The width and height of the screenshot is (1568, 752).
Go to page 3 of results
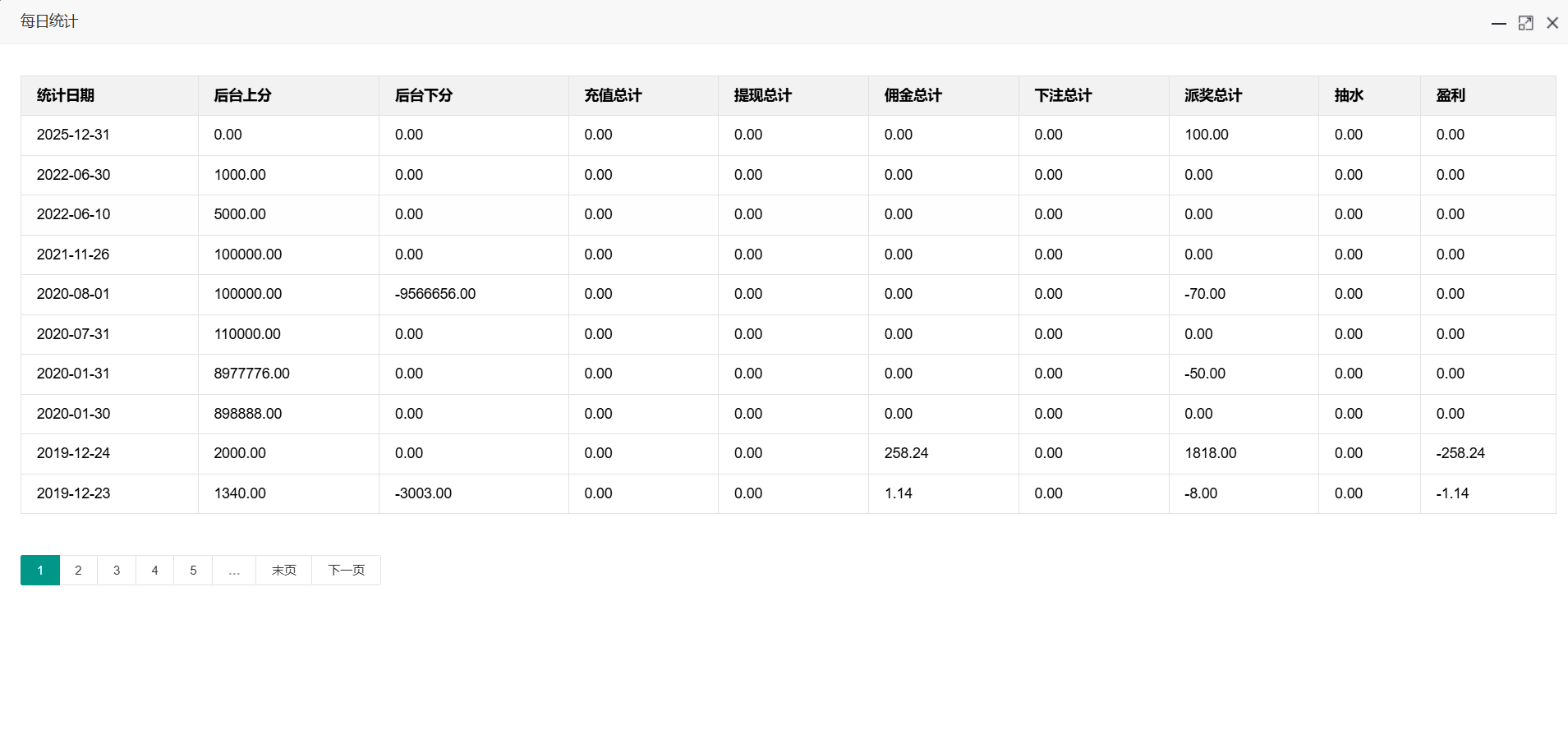click(117, 570)
